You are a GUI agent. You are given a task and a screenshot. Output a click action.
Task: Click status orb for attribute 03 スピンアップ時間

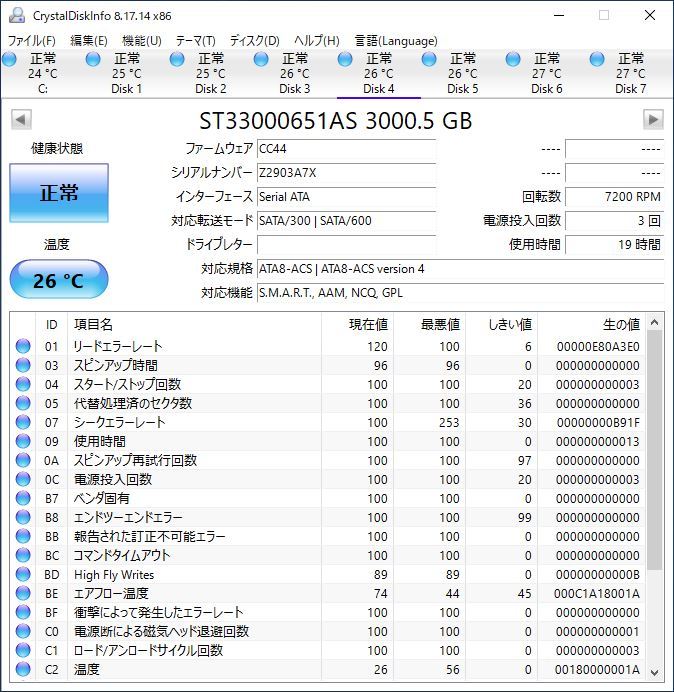[23, 365]
